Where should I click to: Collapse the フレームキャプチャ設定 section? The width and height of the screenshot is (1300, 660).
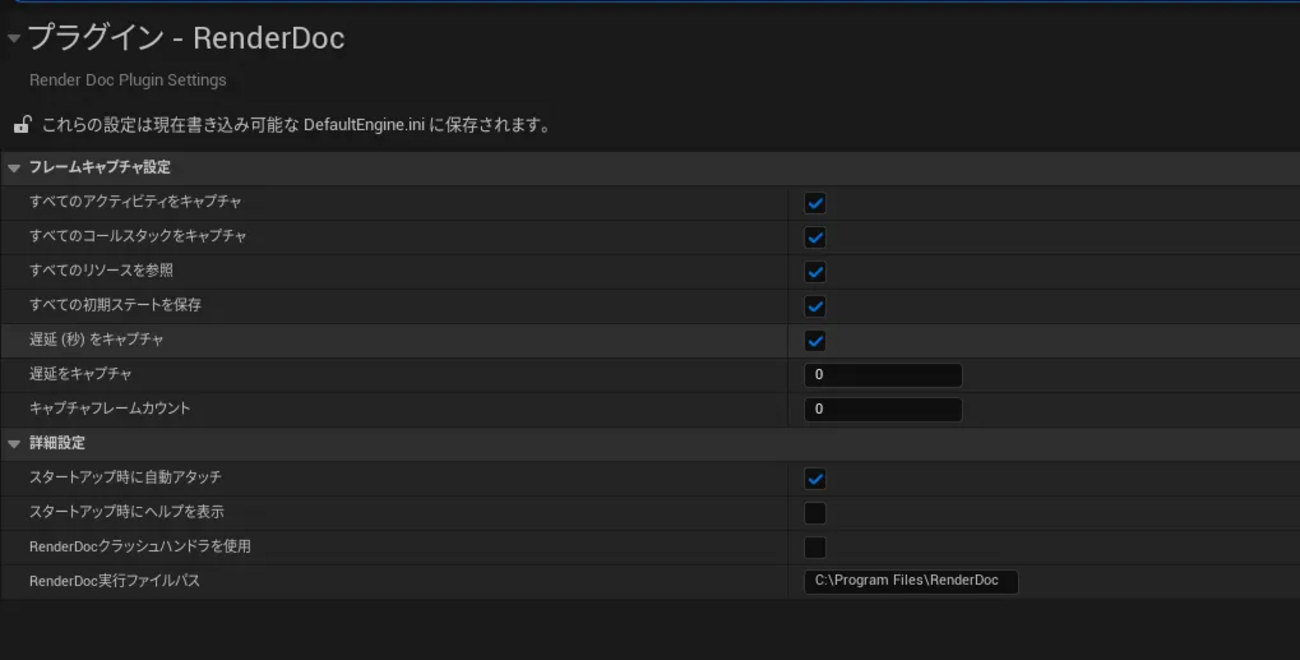pos(13,167)
